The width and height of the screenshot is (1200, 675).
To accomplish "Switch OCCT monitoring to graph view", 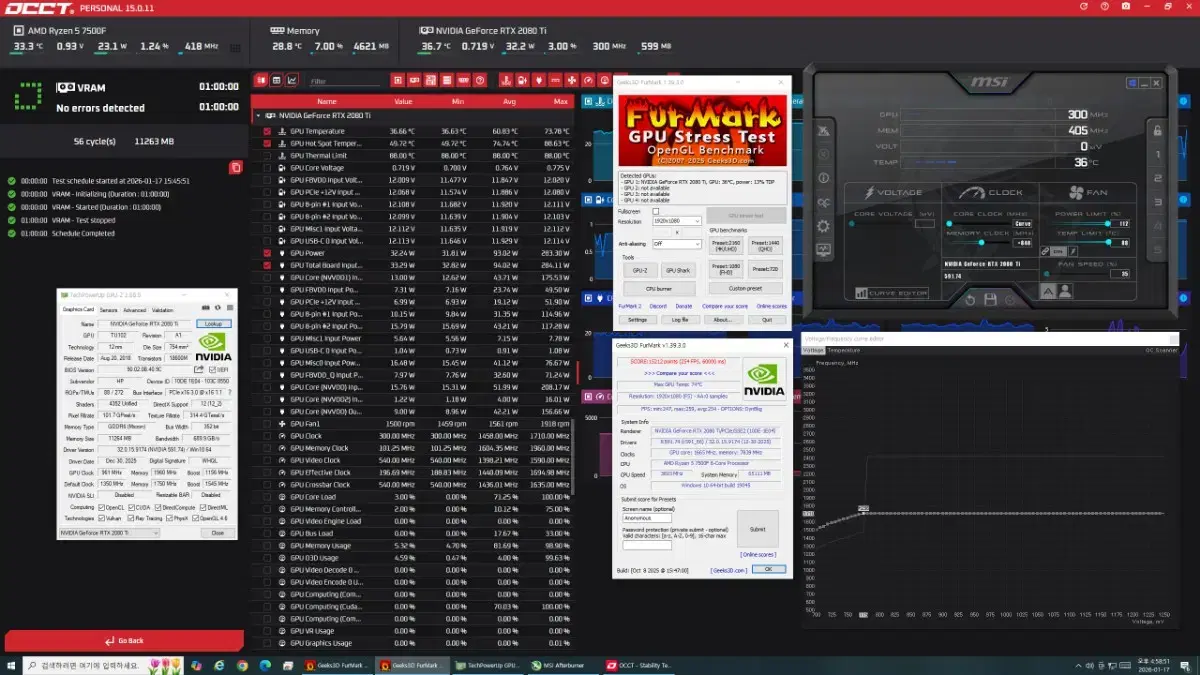I will click(291, 80).
